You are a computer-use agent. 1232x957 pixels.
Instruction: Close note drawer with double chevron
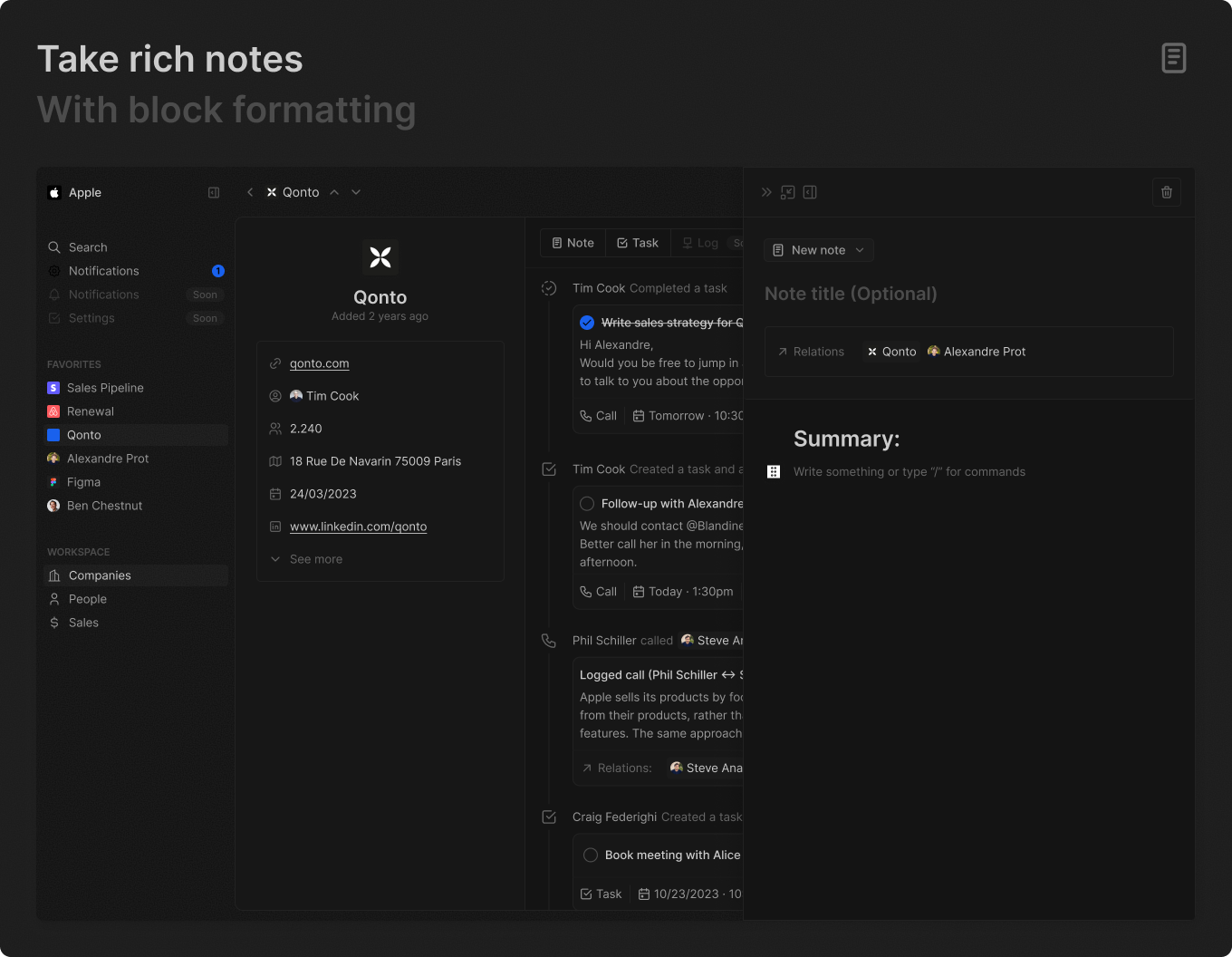pos(766,192)
